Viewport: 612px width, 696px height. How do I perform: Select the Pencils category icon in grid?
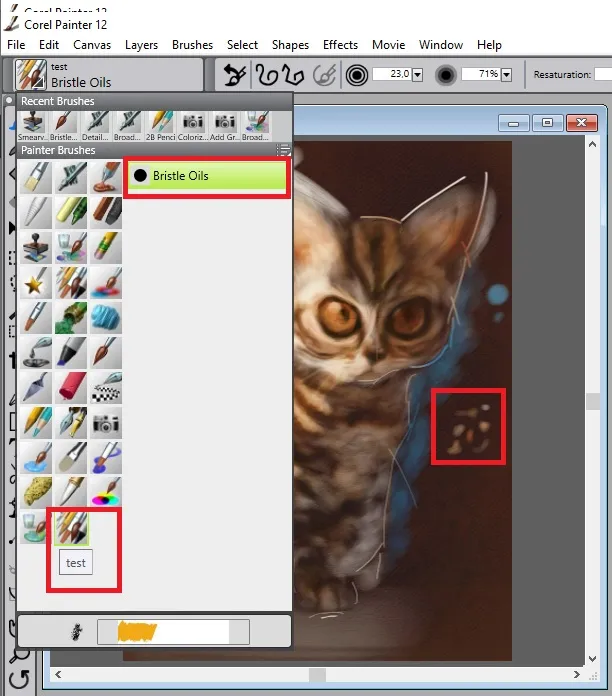pos(36,423)
